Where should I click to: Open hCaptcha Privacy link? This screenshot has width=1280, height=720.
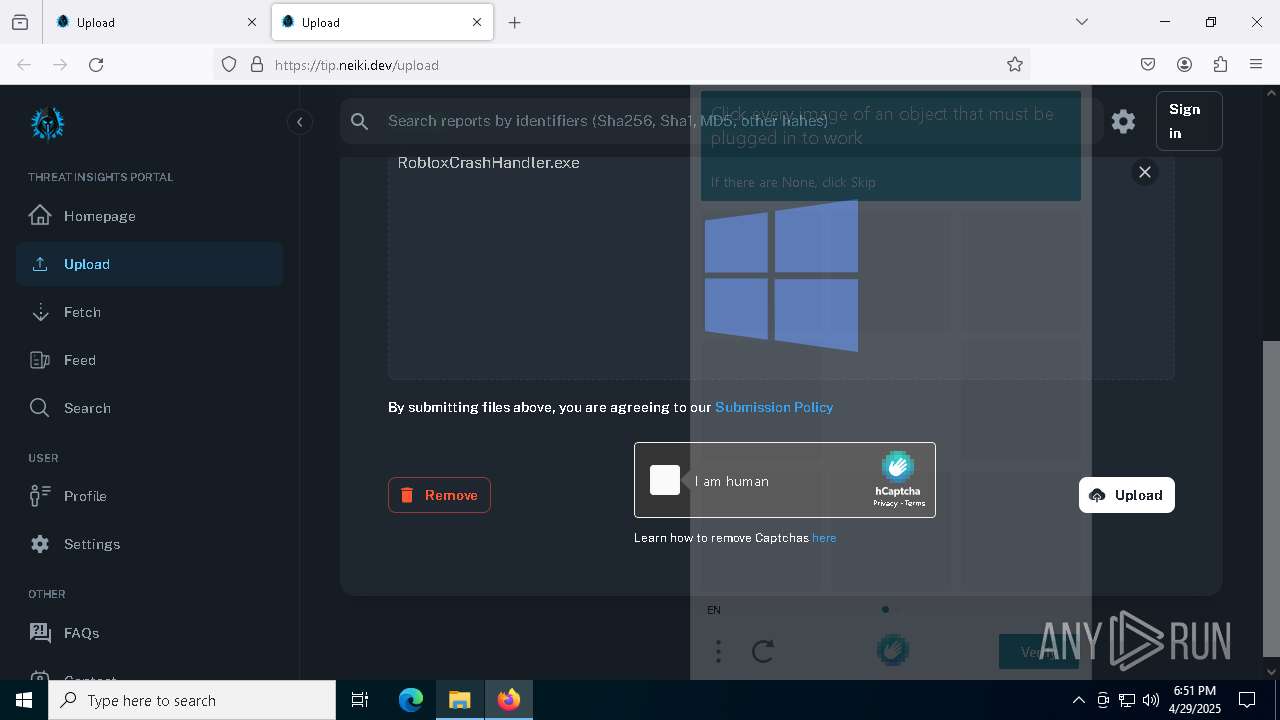click(885, 503)
